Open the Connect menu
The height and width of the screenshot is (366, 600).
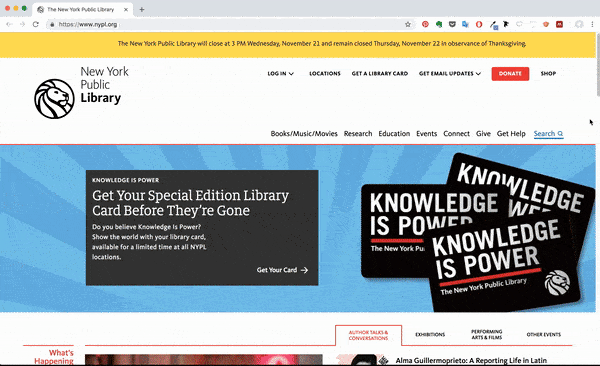click(456, 134)
